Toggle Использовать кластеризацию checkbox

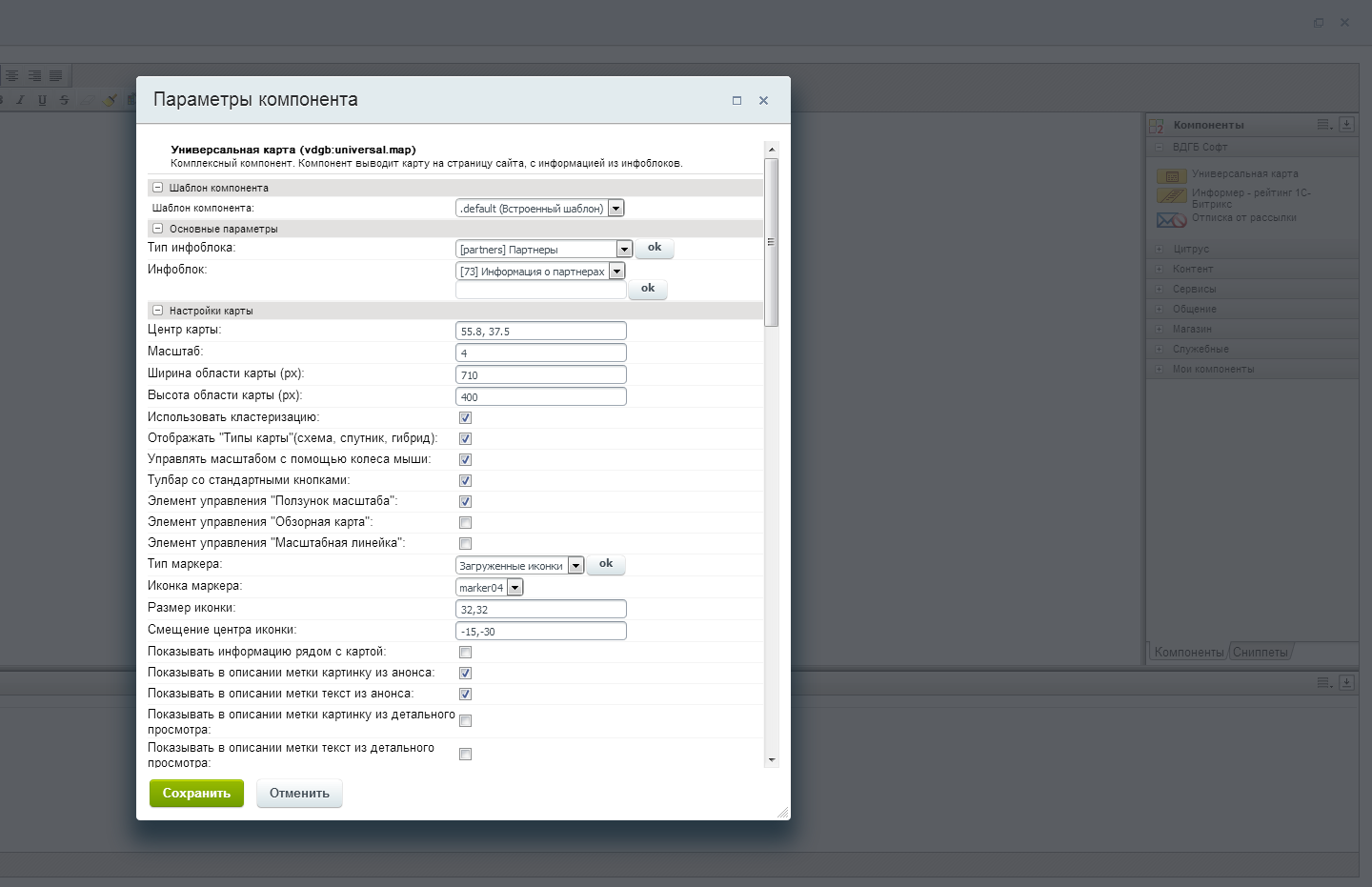[465, 417]
